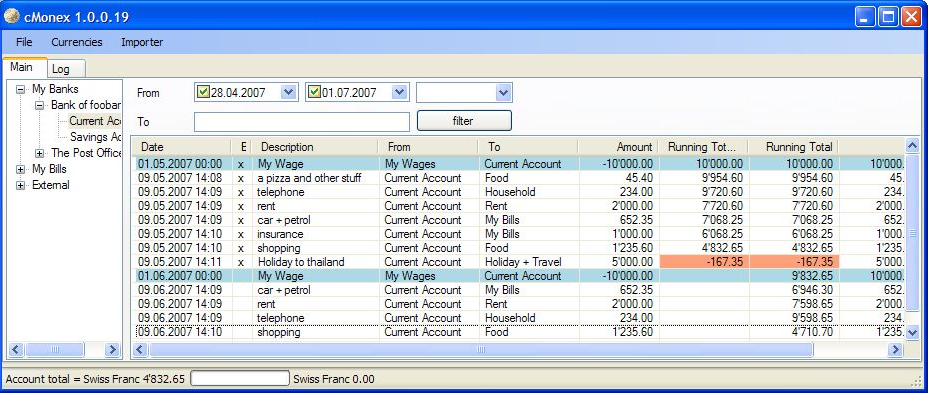Click the 01.05.2007 00:00 date cell

click(x=180, y=164)
